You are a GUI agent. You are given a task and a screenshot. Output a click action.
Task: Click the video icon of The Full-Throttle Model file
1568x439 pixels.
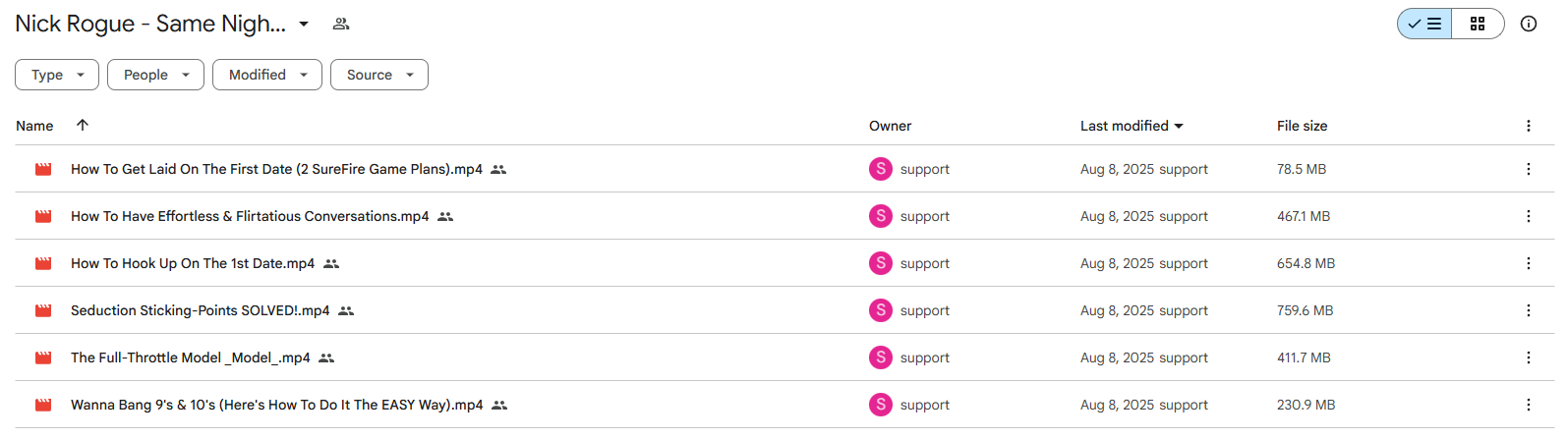43,357
